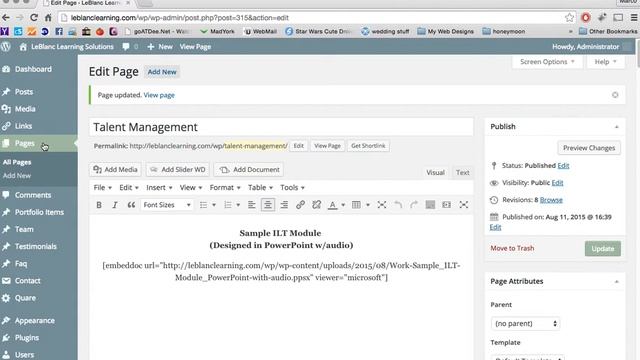Open Facebook bookmark icon
The height and width of the screenshot is (360, 640).
coord(59,31)
